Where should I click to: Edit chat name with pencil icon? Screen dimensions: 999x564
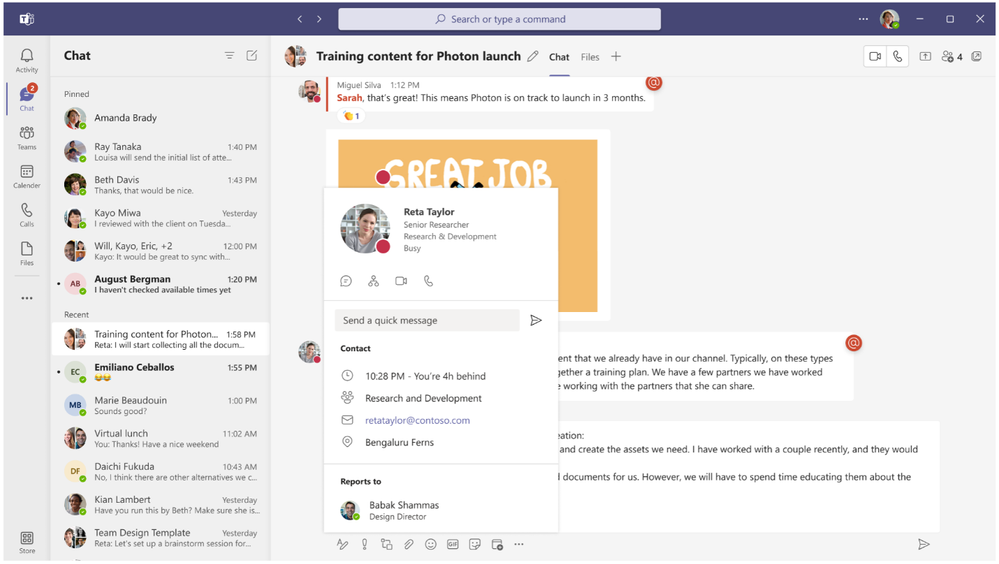point(533,56)
